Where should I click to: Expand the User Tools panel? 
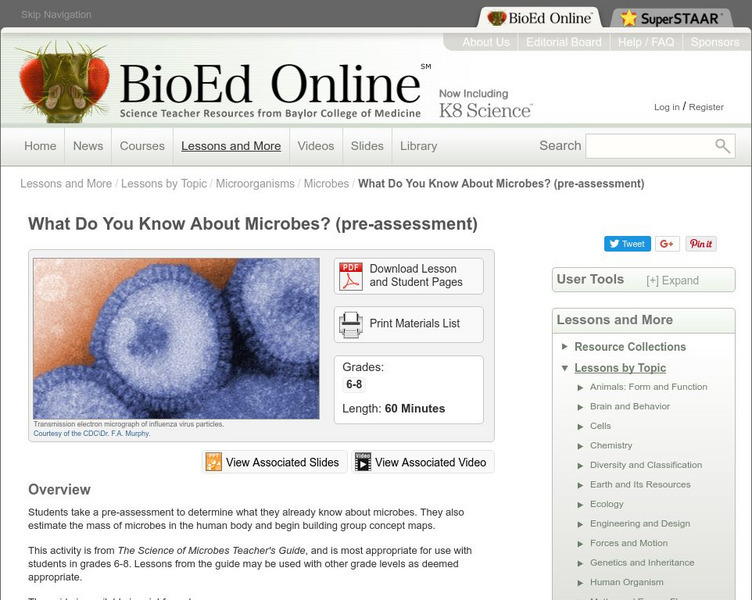672,281
